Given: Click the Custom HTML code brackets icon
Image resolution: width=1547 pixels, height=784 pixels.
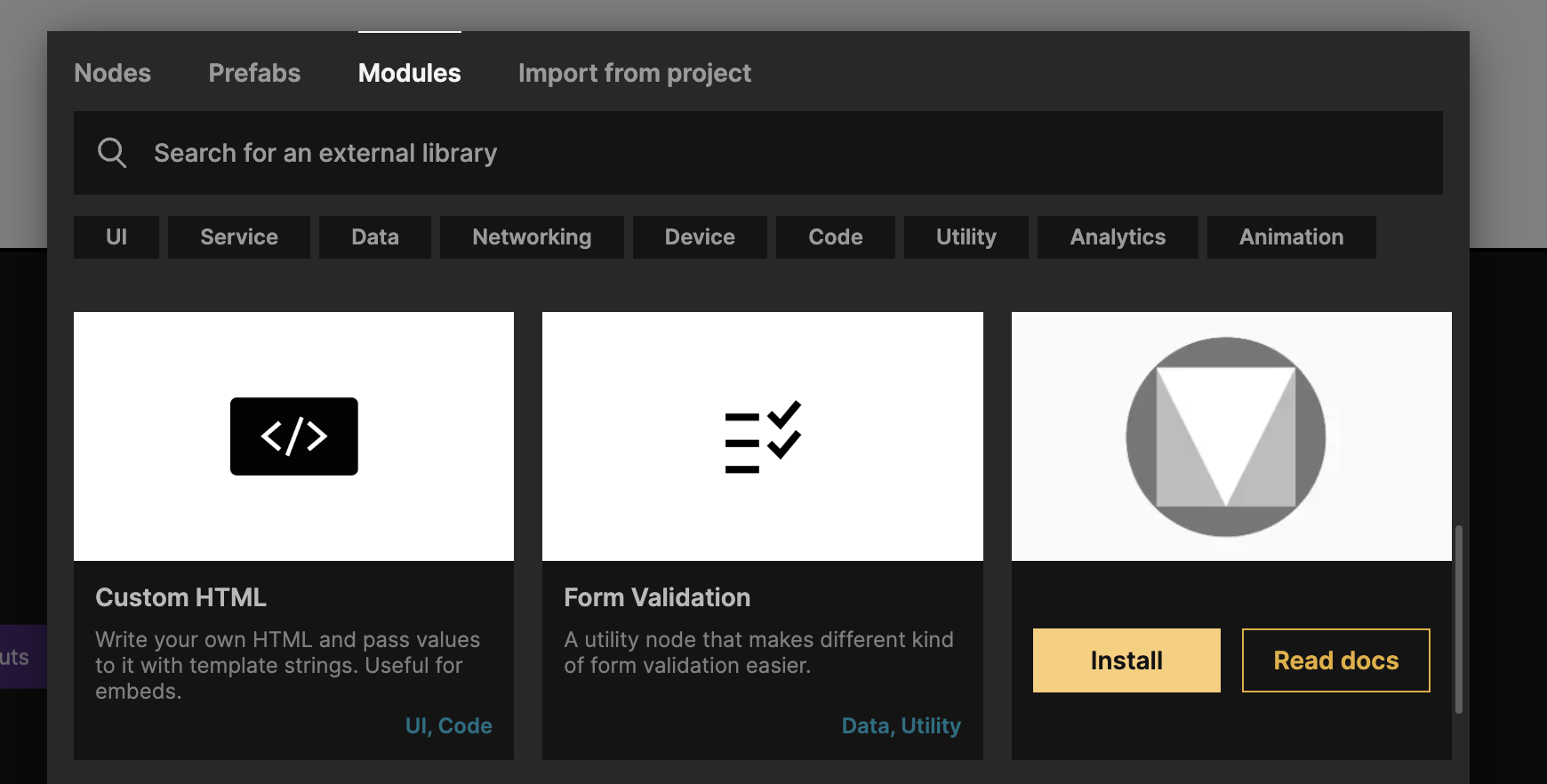Looking at the screenshot, I should click(293, 436).
